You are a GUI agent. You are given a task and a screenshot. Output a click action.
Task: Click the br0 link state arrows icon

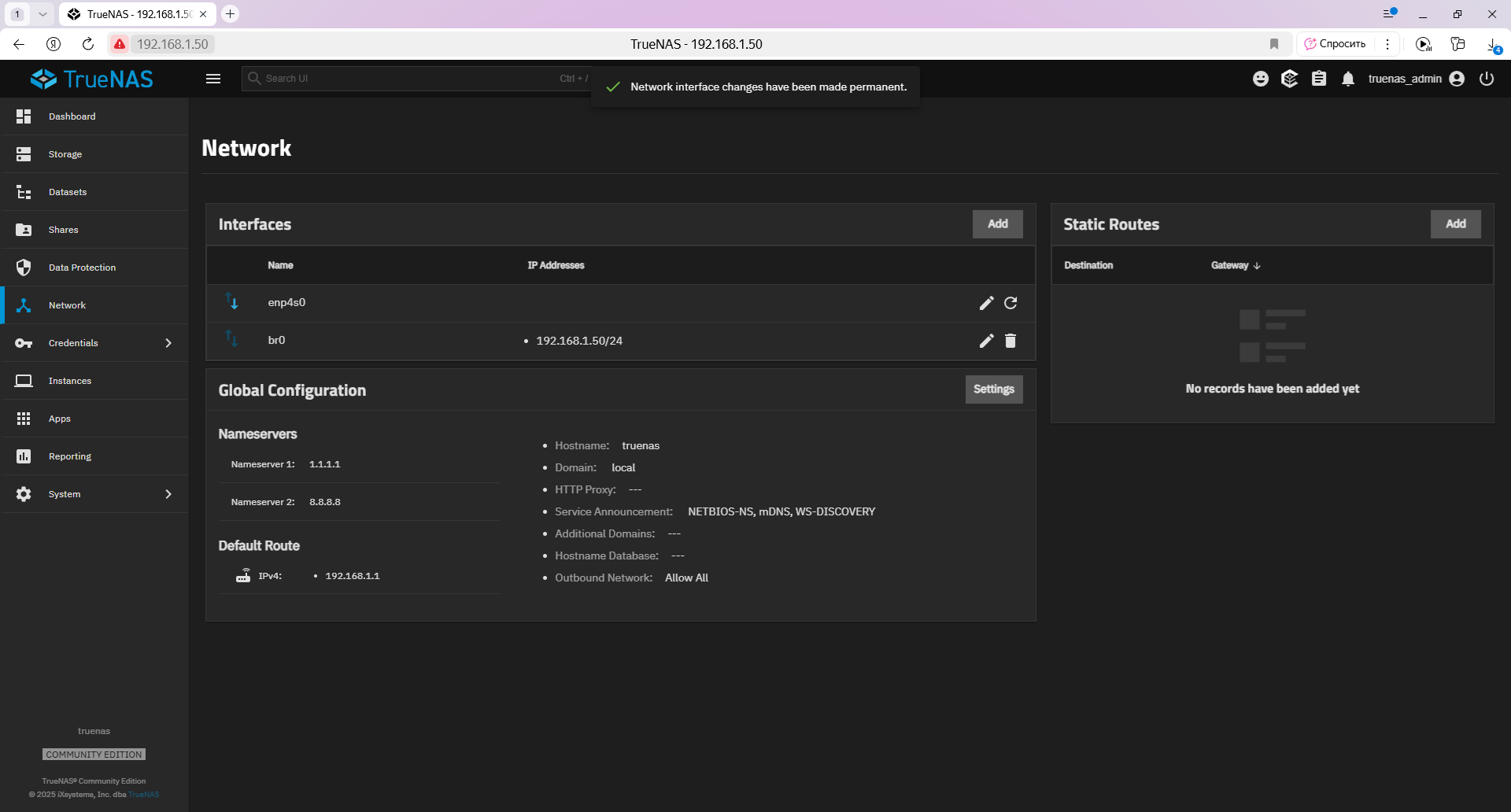232,338
